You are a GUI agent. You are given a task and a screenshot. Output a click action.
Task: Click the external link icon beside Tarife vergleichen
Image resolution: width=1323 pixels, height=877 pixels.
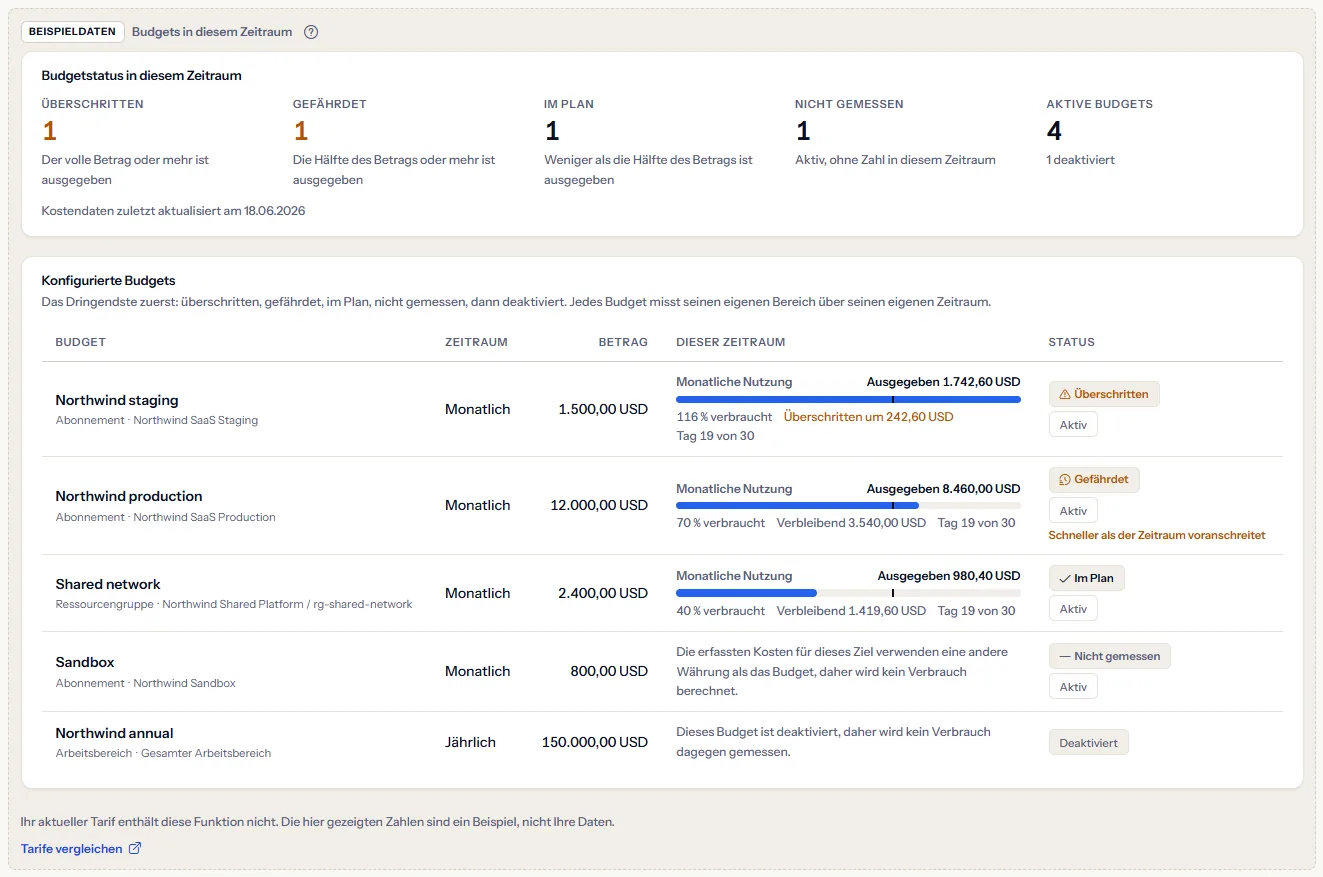pyautogui.click(x=135, y=849)
